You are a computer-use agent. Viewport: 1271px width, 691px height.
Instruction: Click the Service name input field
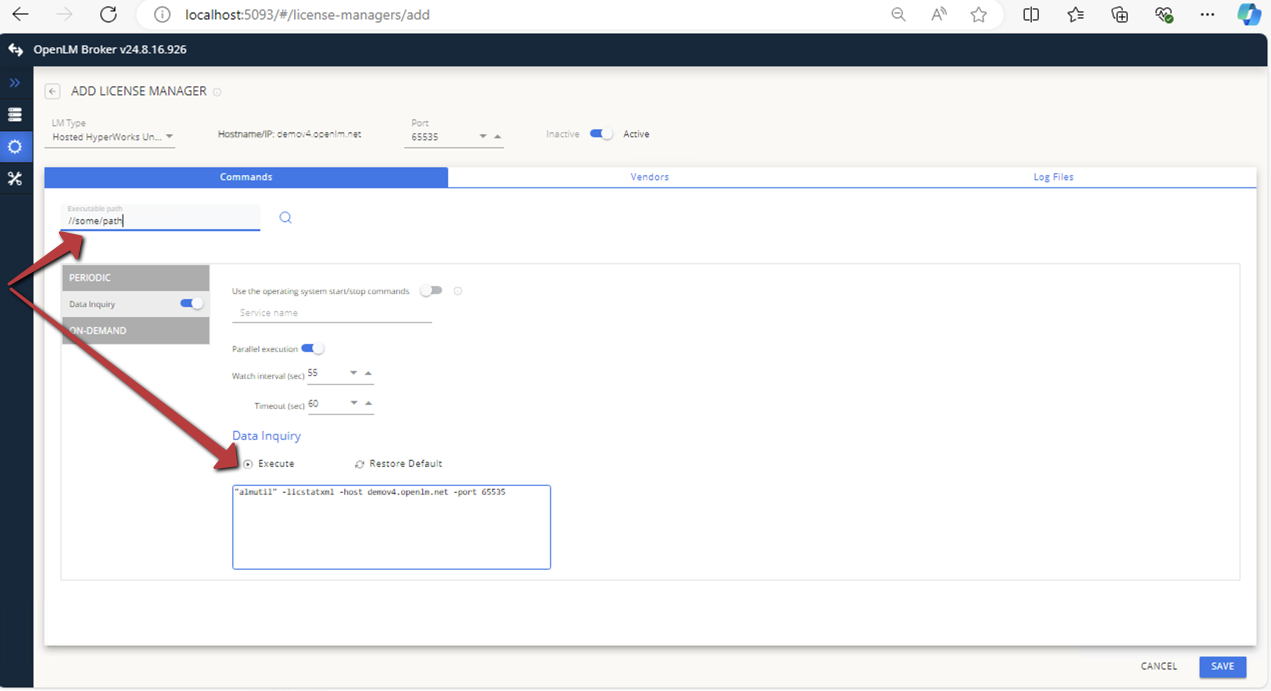coord(330,313)
